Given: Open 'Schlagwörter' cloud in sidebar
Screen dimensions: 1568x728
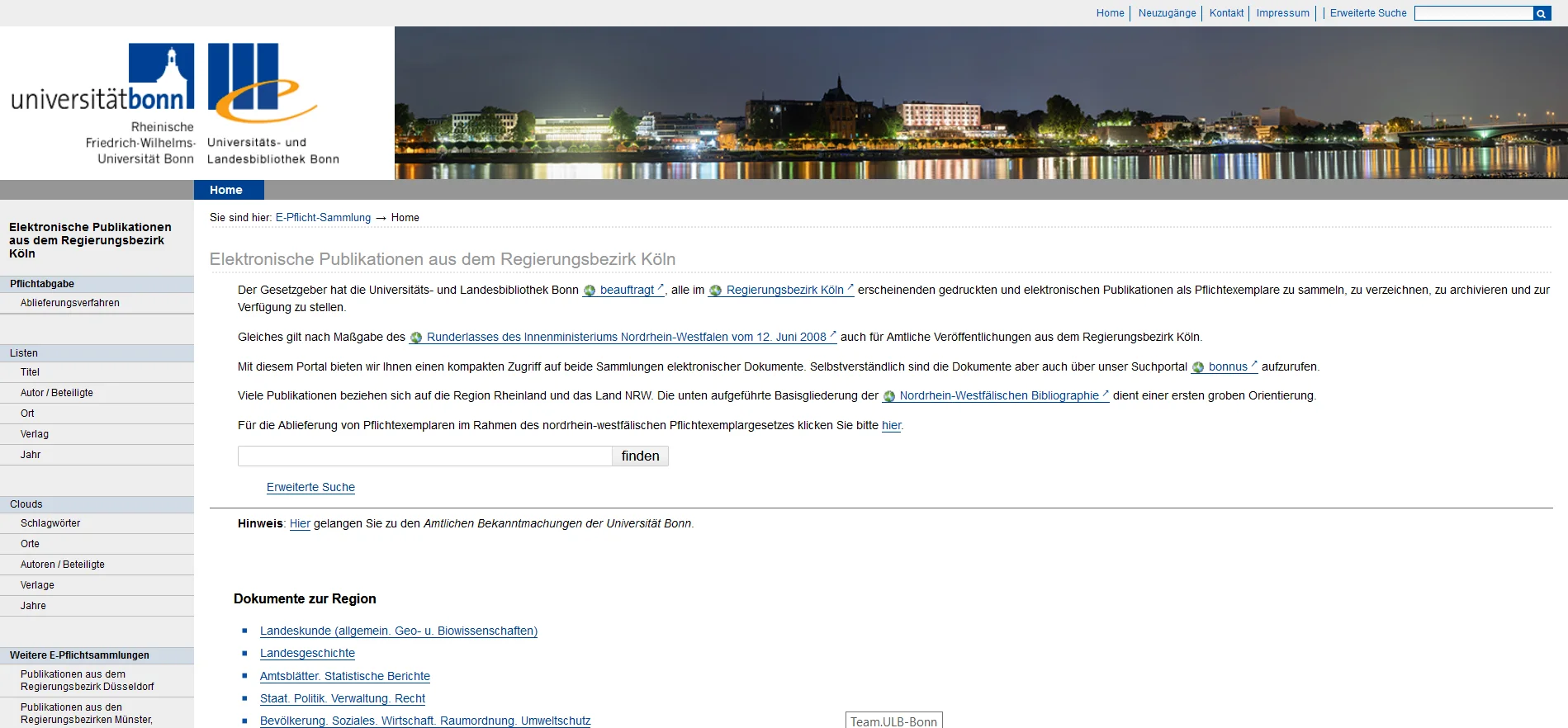Looking at the screenshot, I should (50, 523).
